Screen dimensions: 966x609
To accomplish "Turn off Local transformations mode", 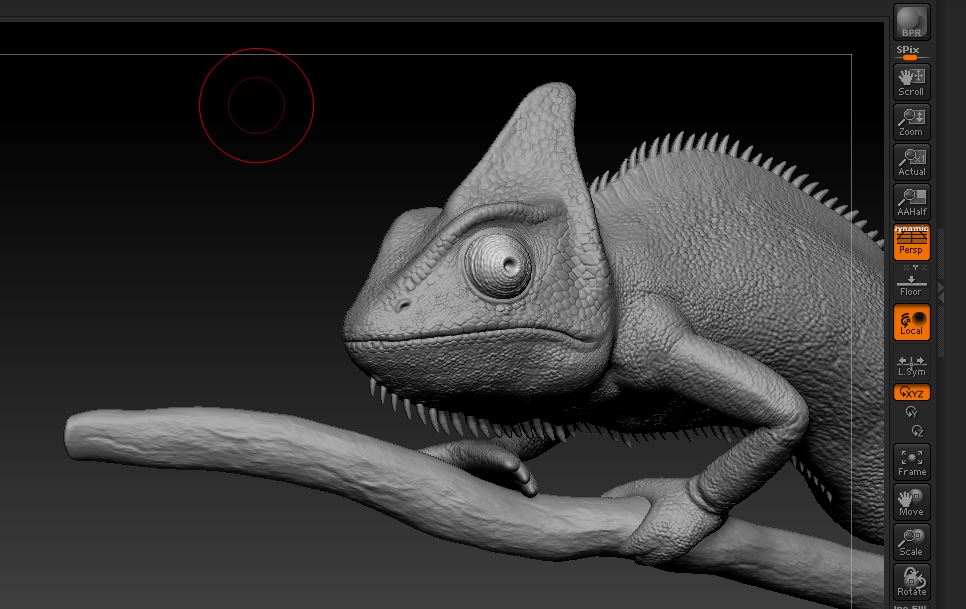I will (x=912, y=322).
